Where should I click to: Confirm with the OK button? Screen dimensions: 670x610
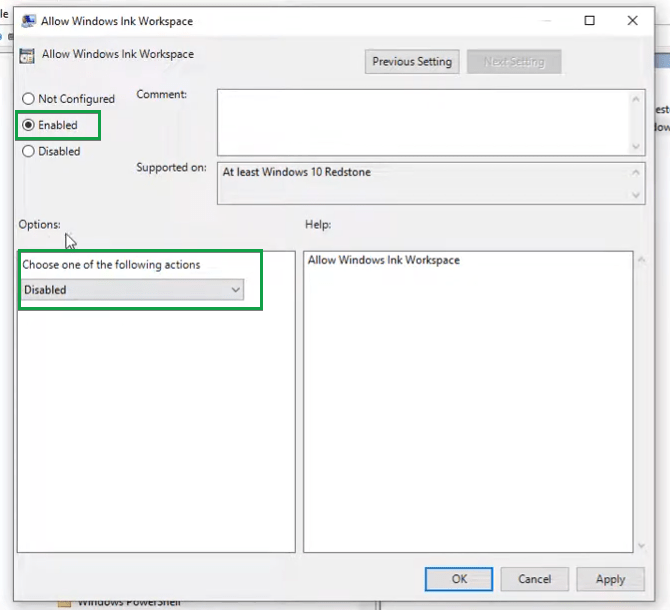(x=459, y=579)
